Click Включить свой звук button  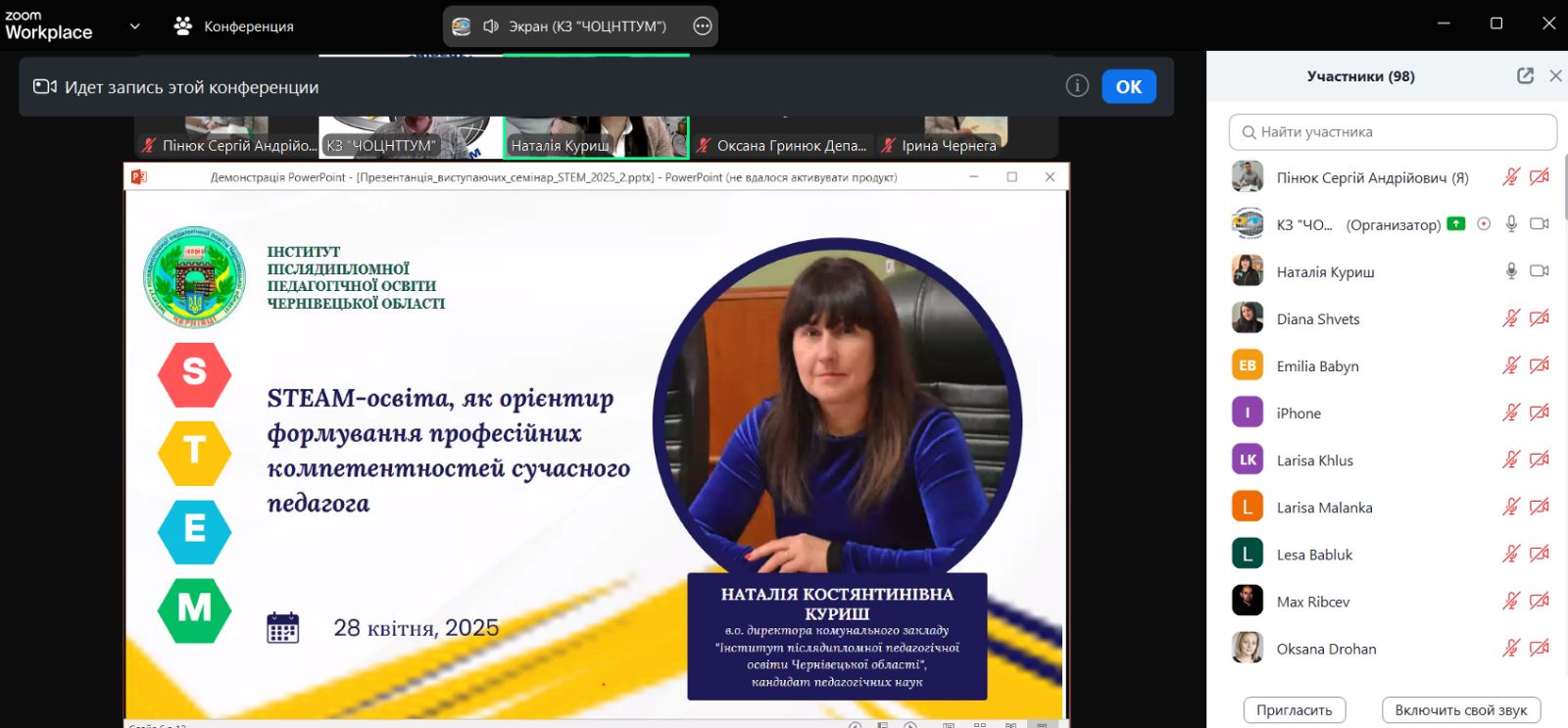click(1461, 710)
